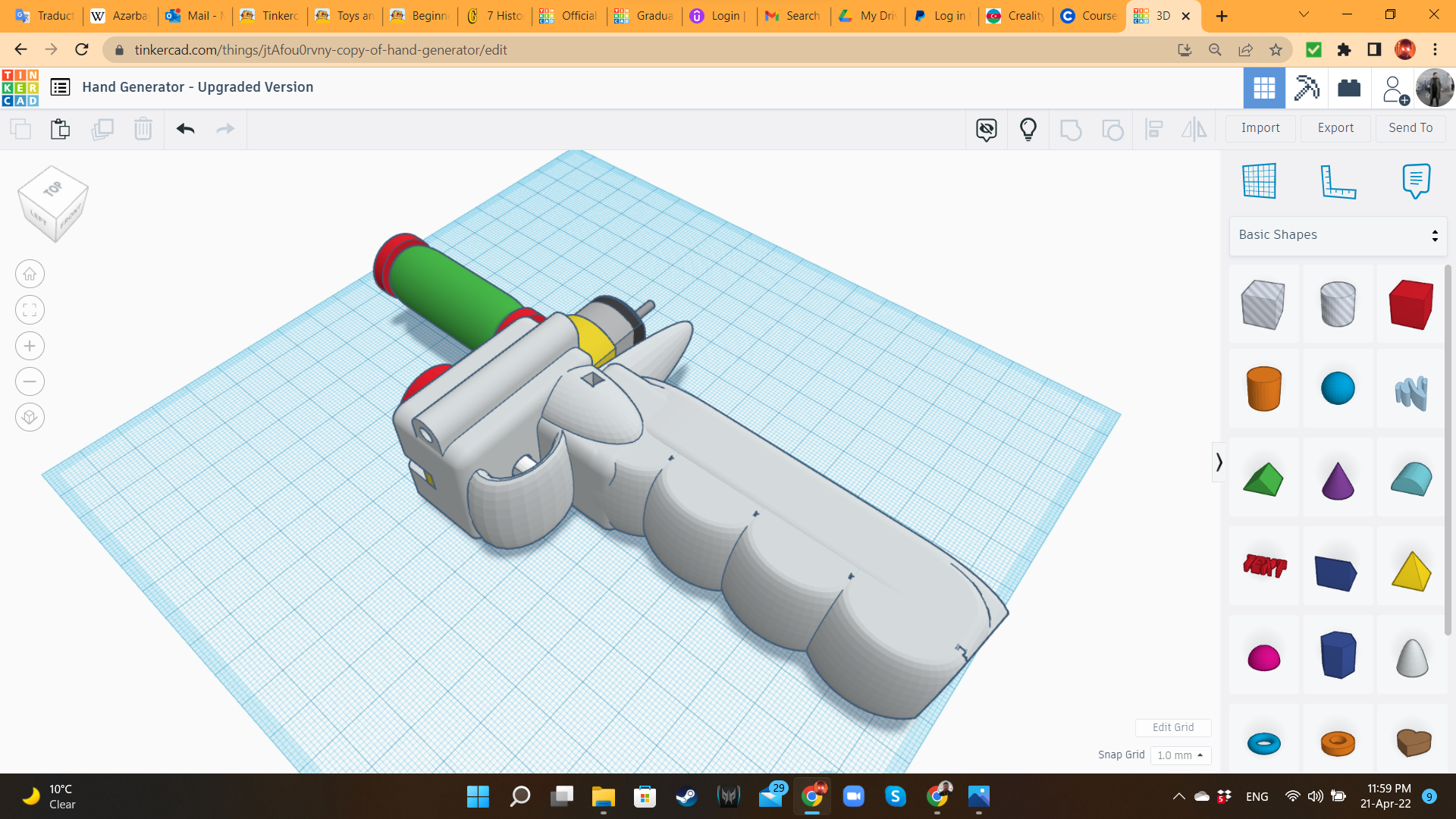Click Fit all in view icon
Viewport: 1456px width, 819px height.
pyautogui.click(x=30, y=310)
